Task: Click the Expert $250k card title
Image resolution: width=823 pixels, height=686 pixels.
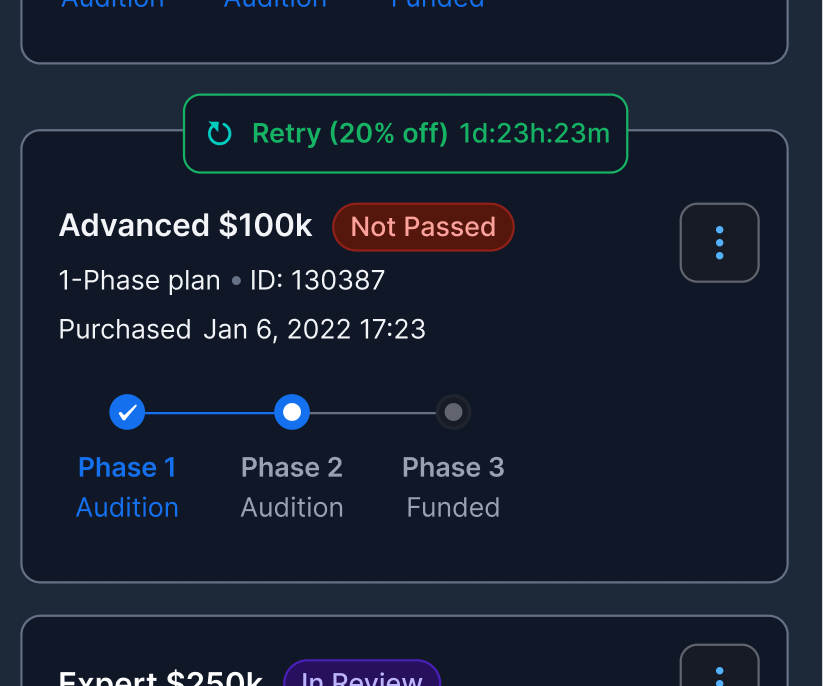Action: click(161, 678)
